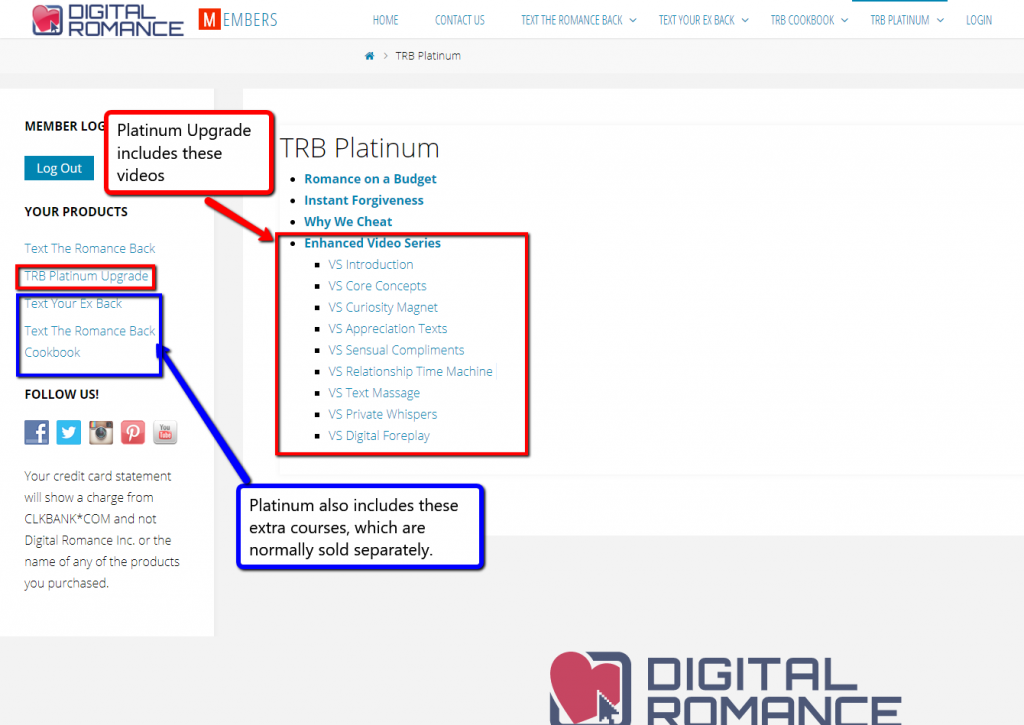Open the VS Digital Foreplay video link
This screenshot has width=1024, height=725.
point(379,436)
